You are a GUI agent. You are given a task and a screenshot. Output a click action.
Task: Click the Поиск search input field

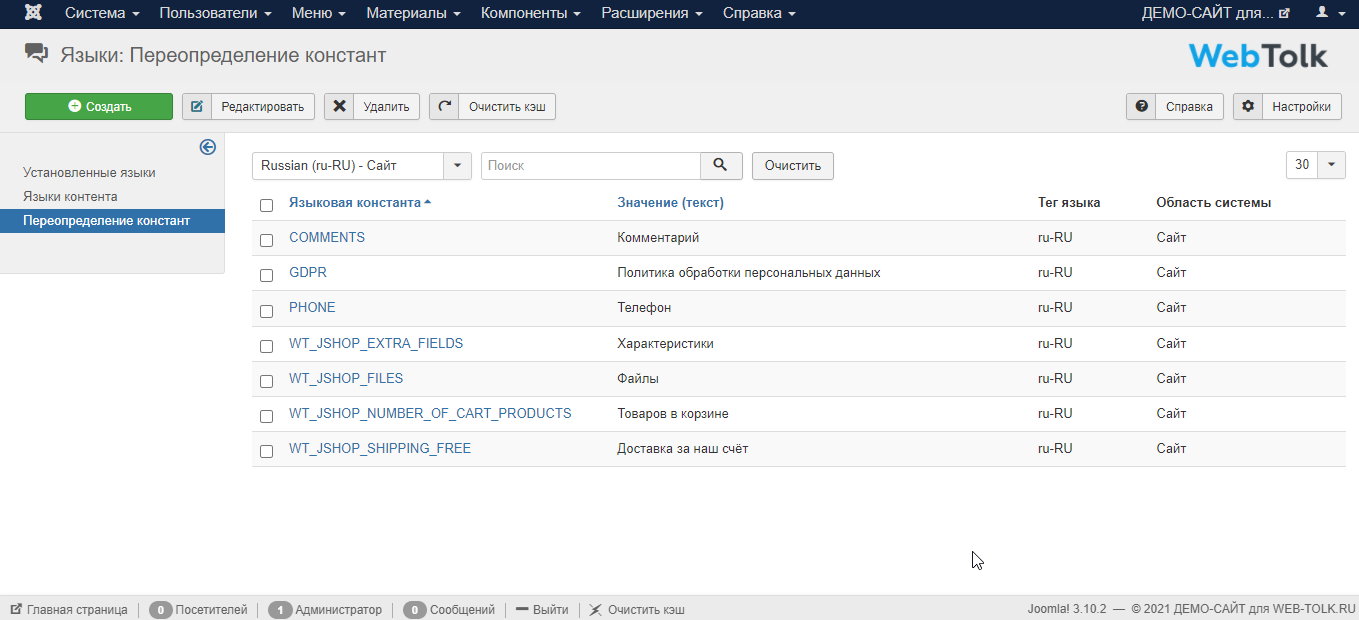click(x=590, y=165)
